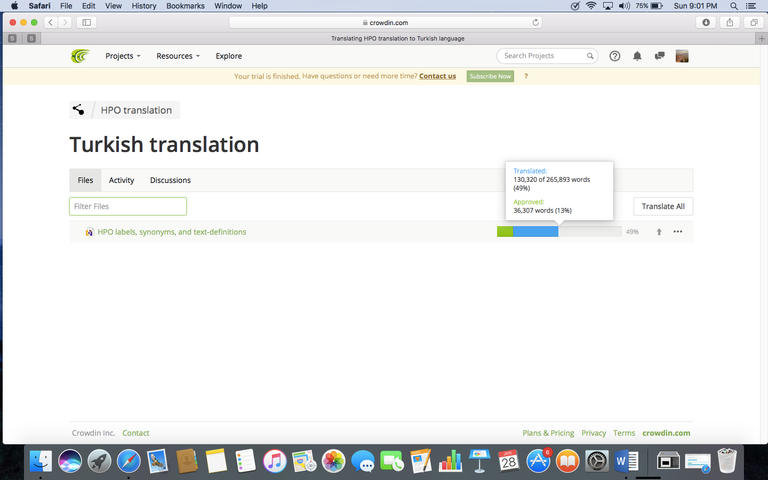Click the project share icon beside HPO translation
This screenshot has height=480, width=768.
click(78, 110)
